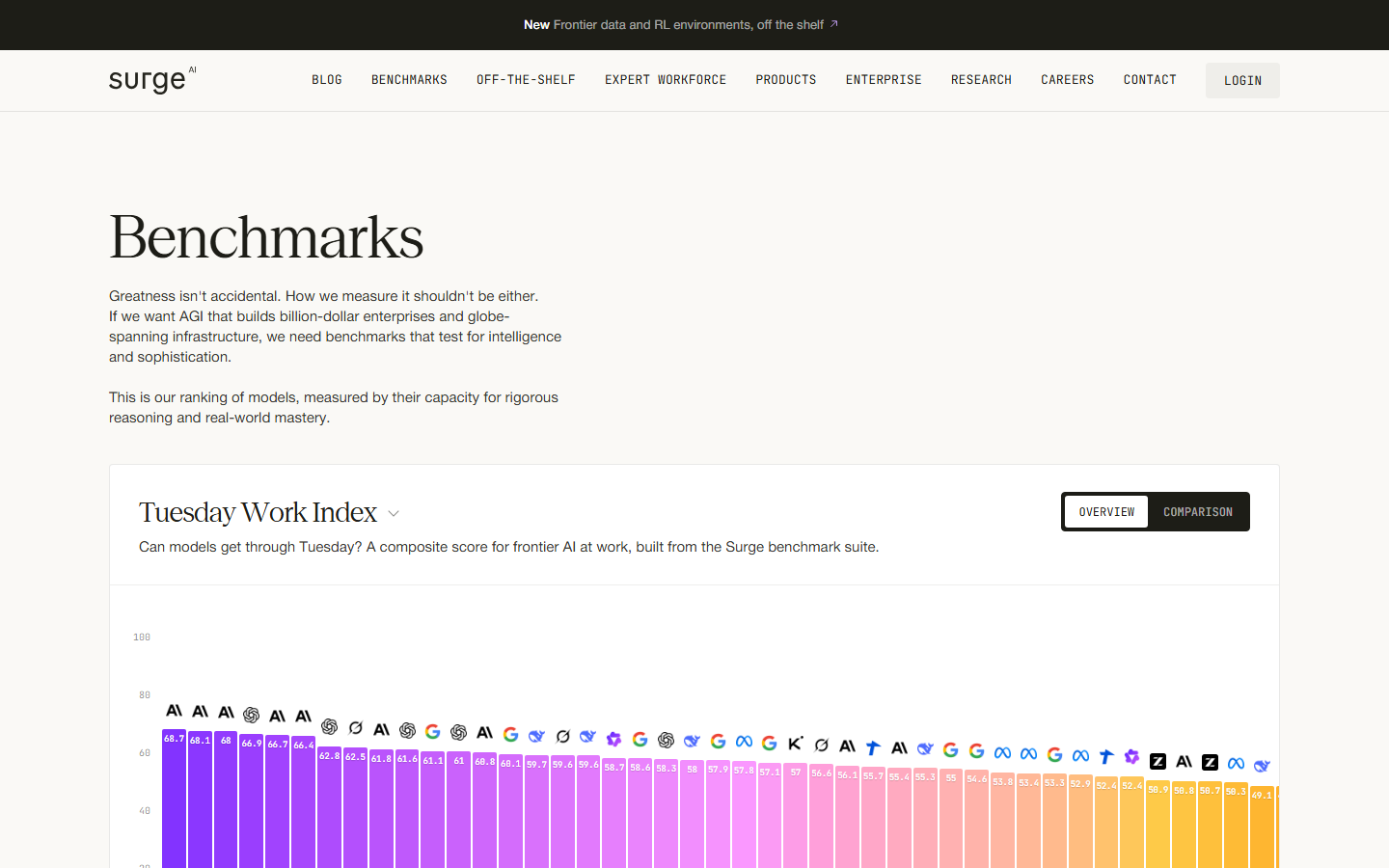Go to Benchmarks in the top navigation
Viewport: 1389px width, 868px height.
point(409,80)
